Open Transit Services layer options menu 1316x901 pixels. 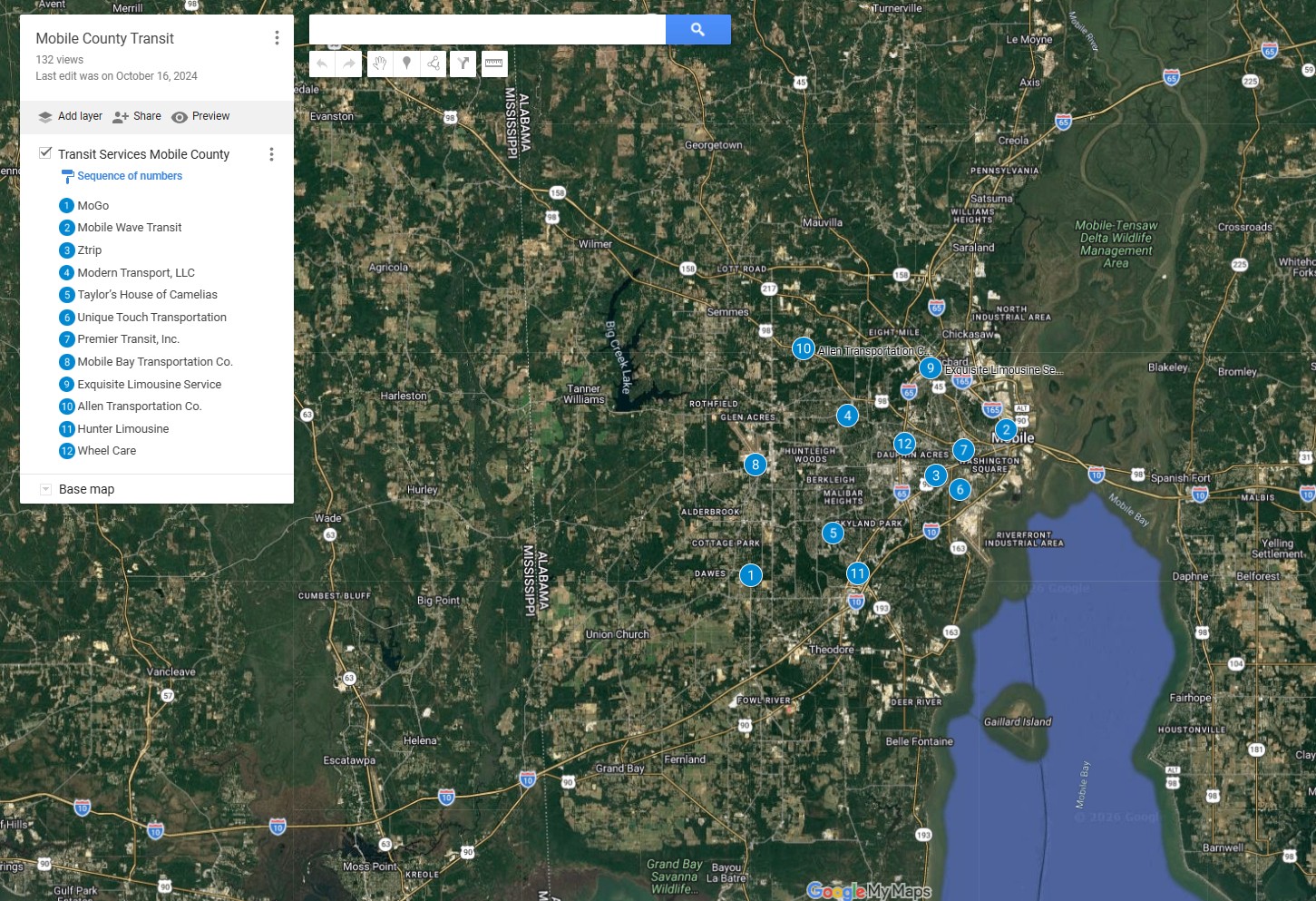pos(271,154)
